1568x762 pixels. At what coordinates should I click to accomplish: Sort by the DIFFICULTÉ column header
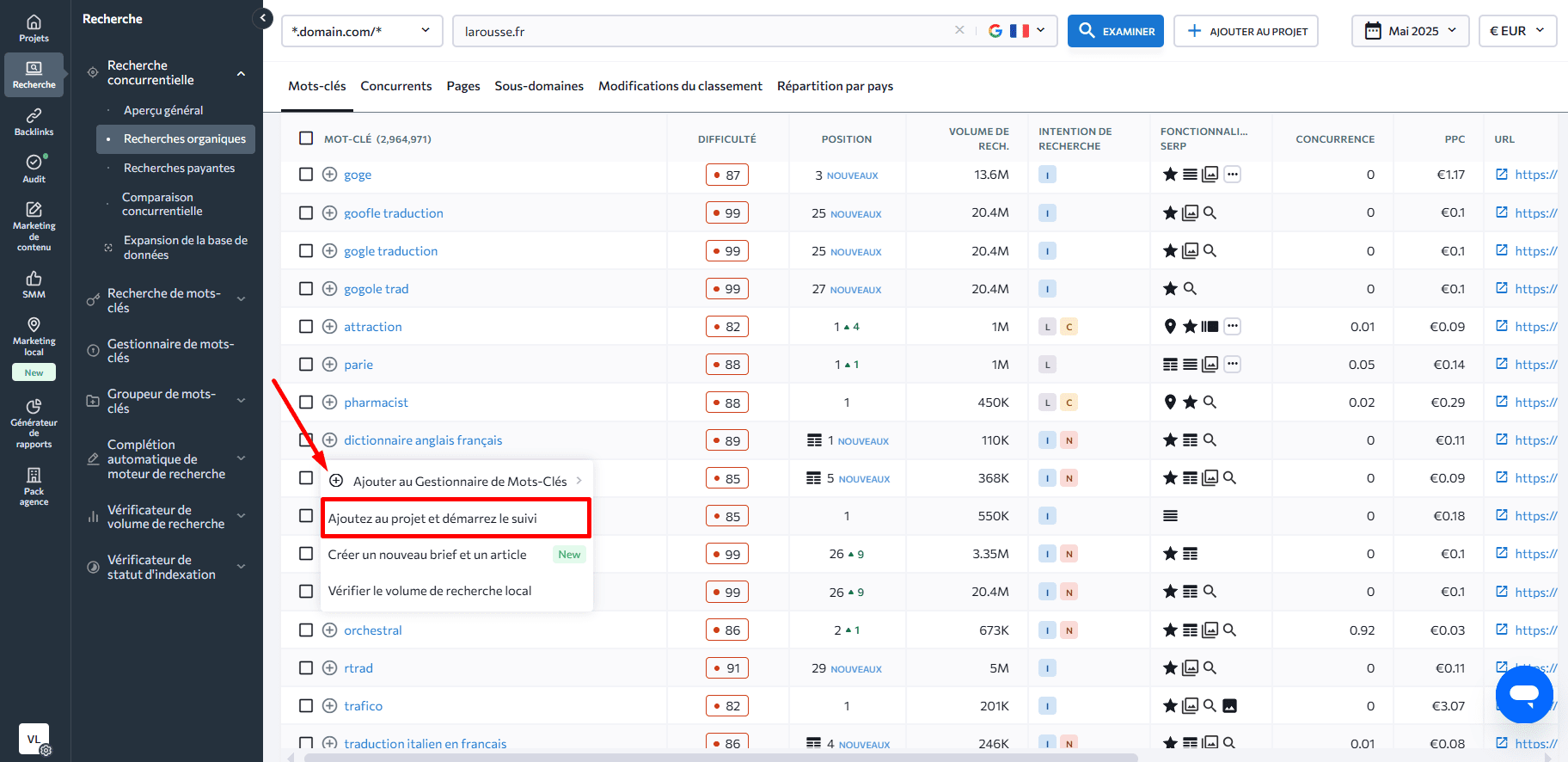pyautogui.click(x=727, y=138)
